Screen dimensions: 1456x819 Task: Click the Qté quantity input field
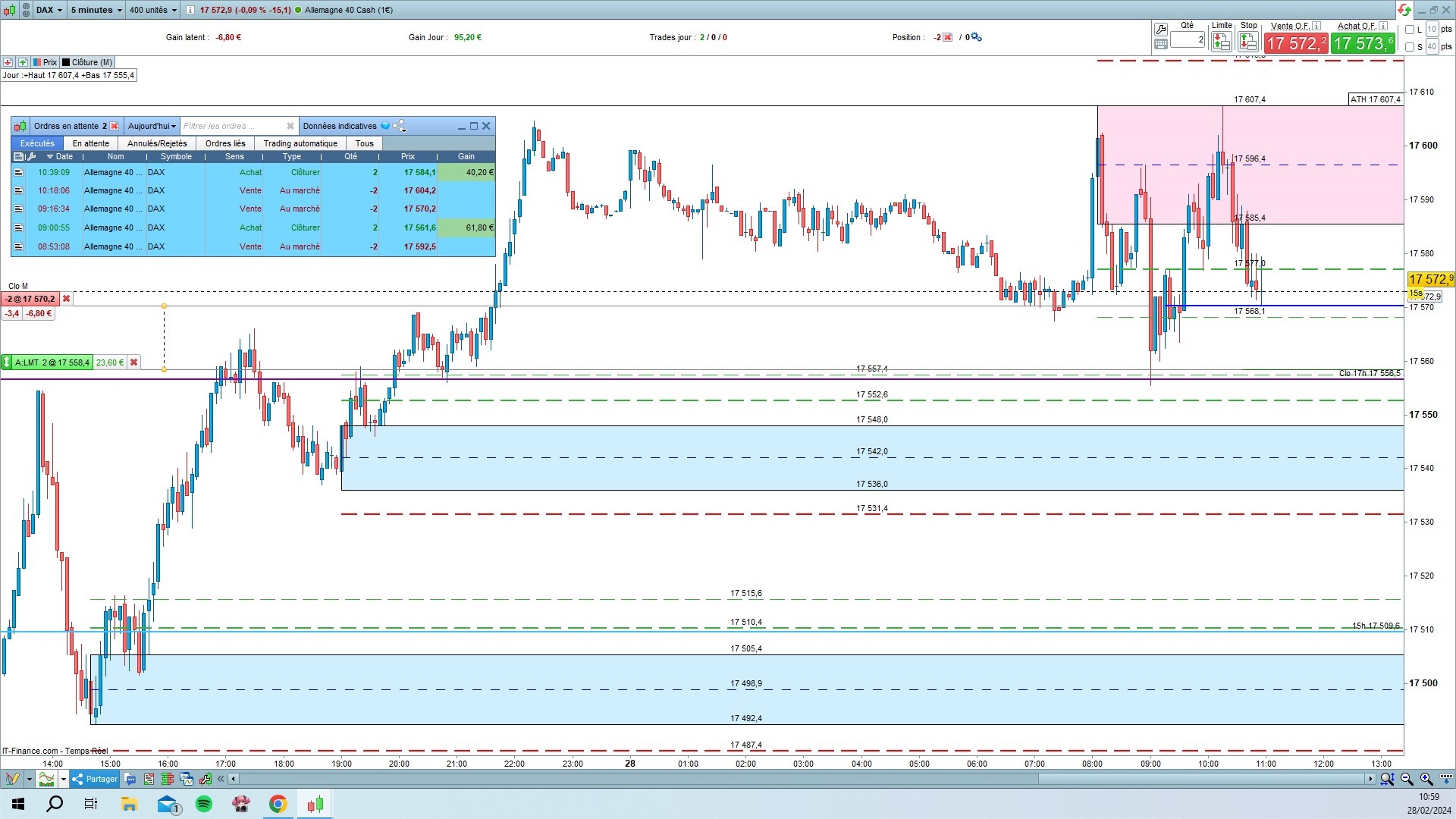tap(1187, 39)
